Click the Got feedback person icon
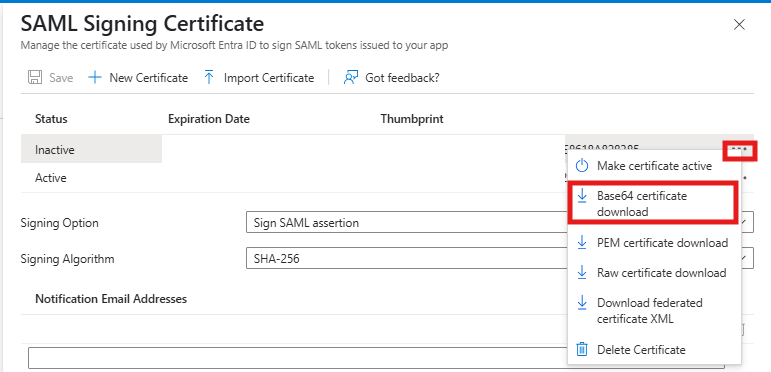This screenshot has width=771, height=372. click(x=350, y=78)
